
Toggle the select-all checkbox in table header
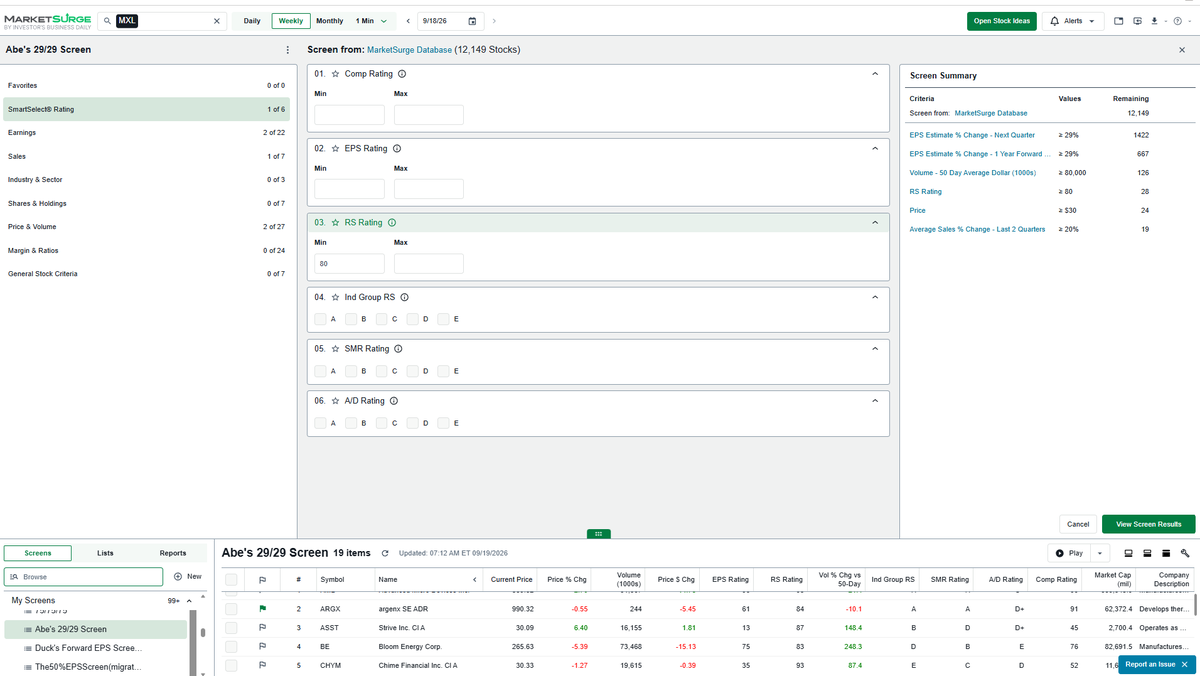tap(232, 579)
